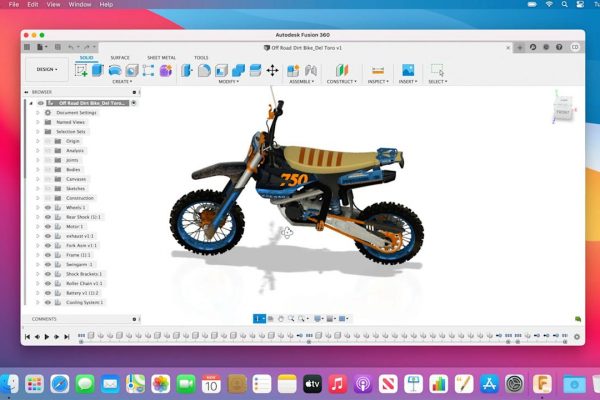Open the Window menu
The width and height of the screenshot is (600, 400).
coord(80,5)
